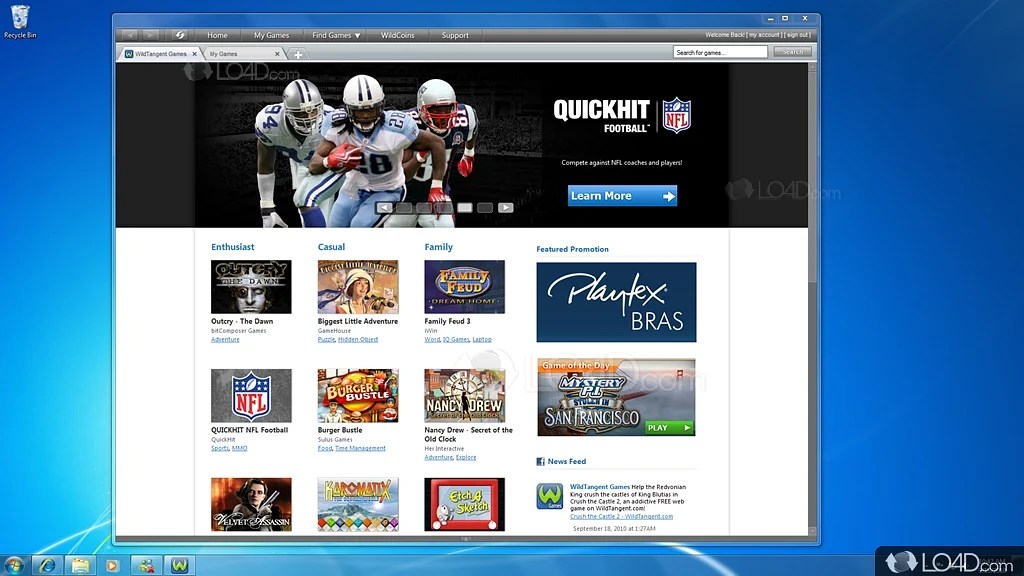Open the WildCoins menu item

point(398,35)
